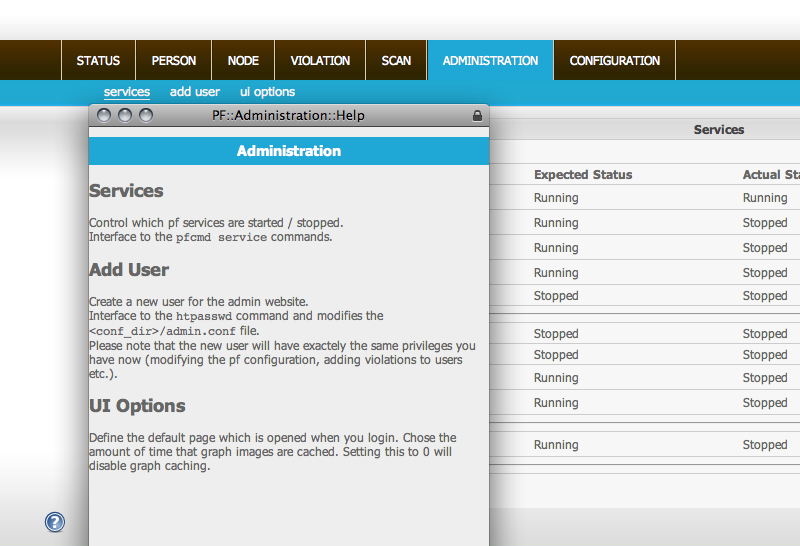The height and width of the screenshot is (546, 800).
Task: Switch to the PERSON tab
Action: pyautogui.click(x=174, y=61)
